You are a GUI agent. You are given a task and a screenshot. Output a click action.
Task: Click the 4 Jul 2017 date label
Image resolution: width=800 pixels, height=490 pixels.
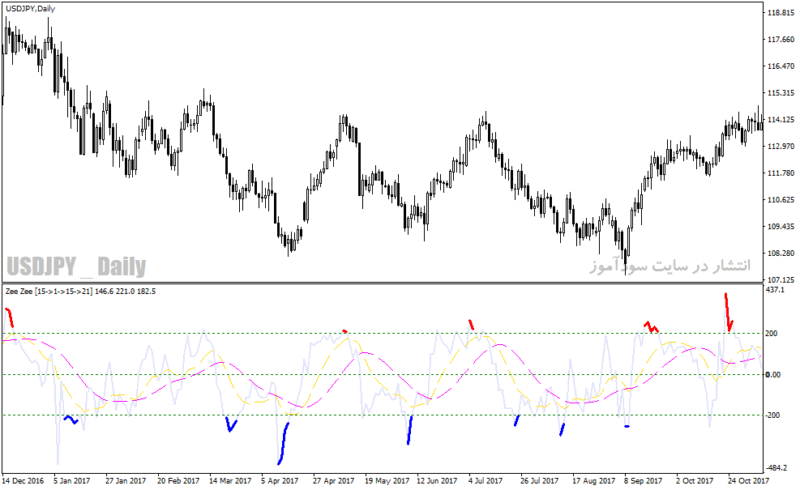click(x=485, y=481)
